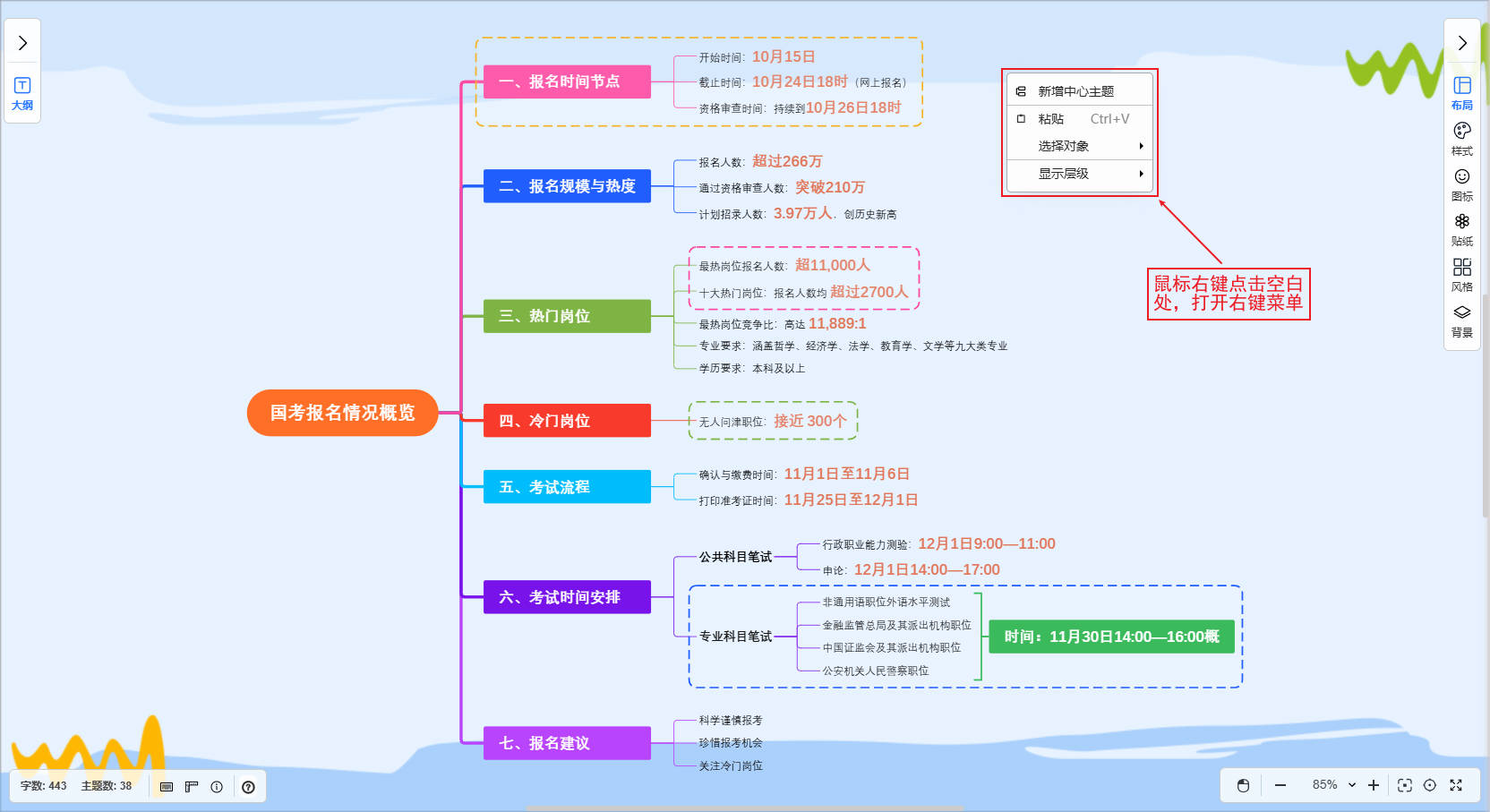Toggle focus-center view with the target icon

coord(1430,785)
